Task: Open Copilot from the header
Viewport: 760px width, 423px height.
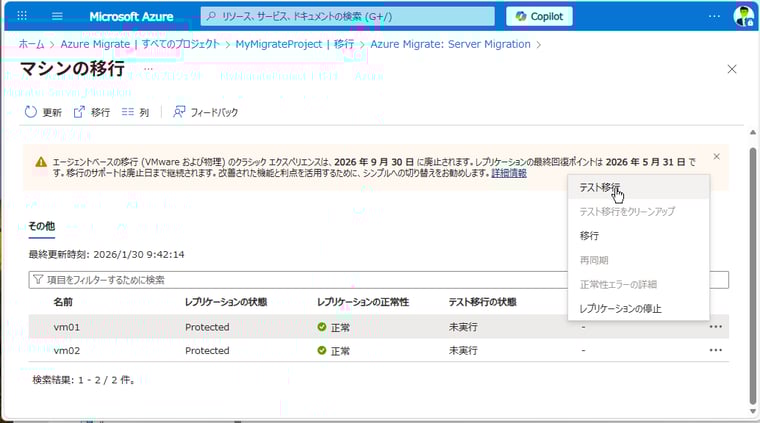Action: pos(539,16)
